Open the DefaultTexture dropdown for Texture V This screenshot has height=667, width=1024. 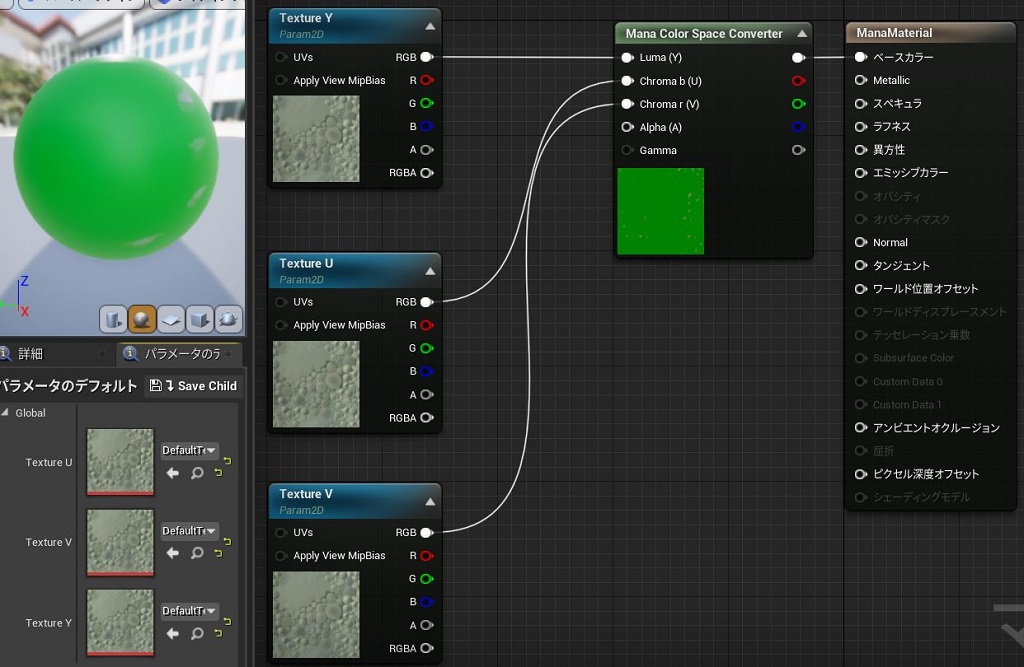(190, 530)
